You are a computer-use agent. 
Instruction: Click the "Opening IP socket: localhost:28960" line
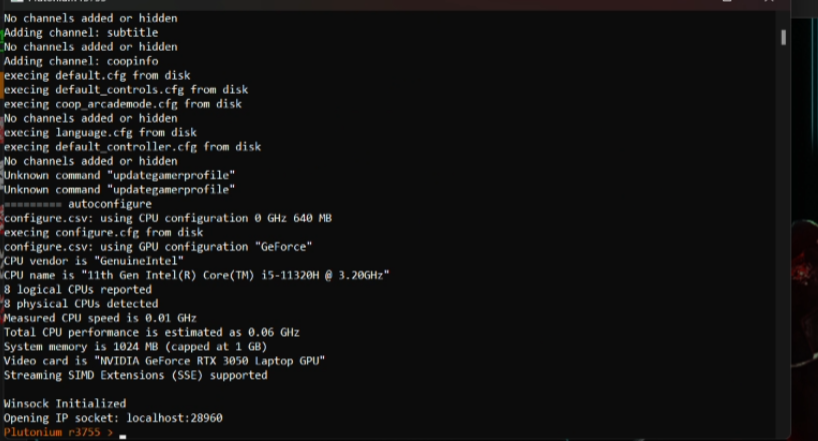113,418
